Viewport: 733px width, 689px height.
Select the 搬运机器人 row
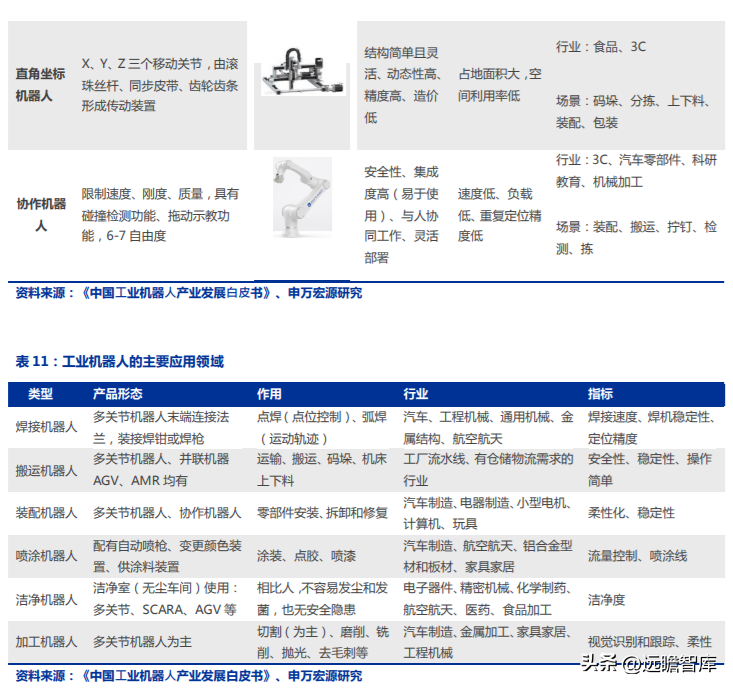pos(46,470)
